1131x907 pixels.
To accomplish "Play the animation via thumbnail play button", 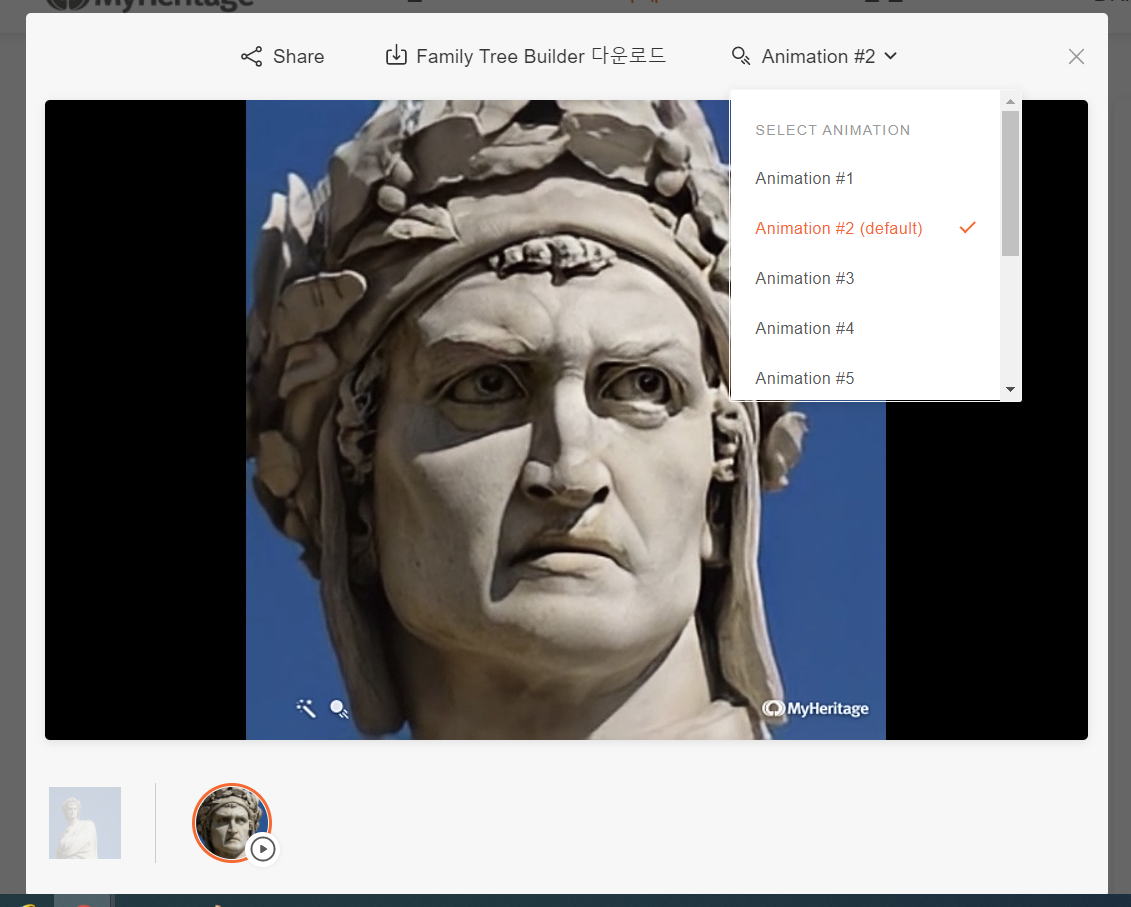I will [263, 849].
